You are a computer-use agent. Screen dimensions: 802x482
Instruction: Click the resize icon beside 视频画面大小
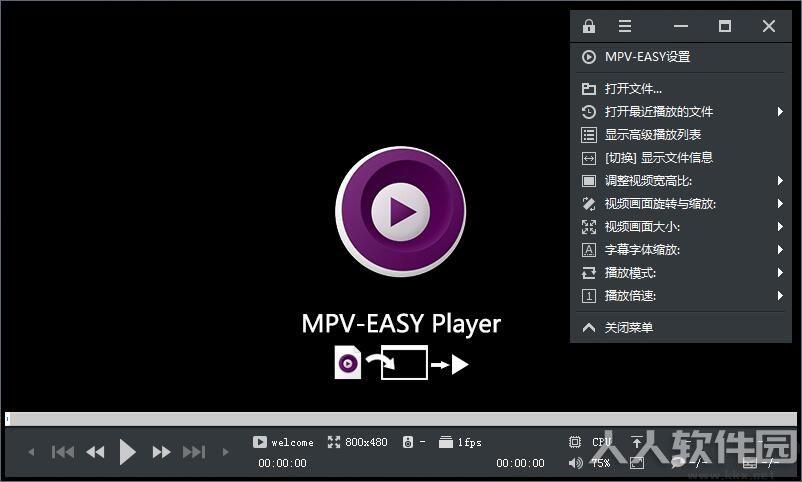[589, 227]
